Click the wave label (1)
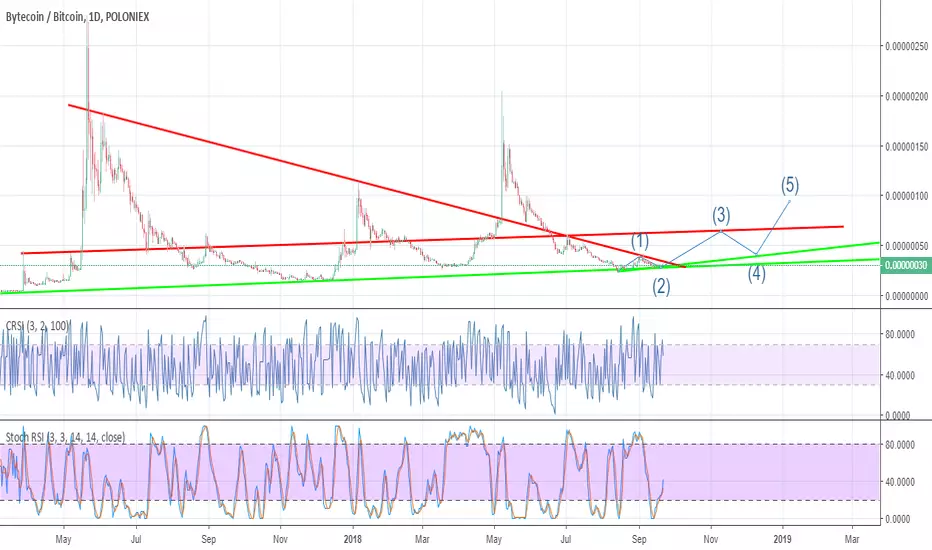932x550 pixels. (640, 241)
